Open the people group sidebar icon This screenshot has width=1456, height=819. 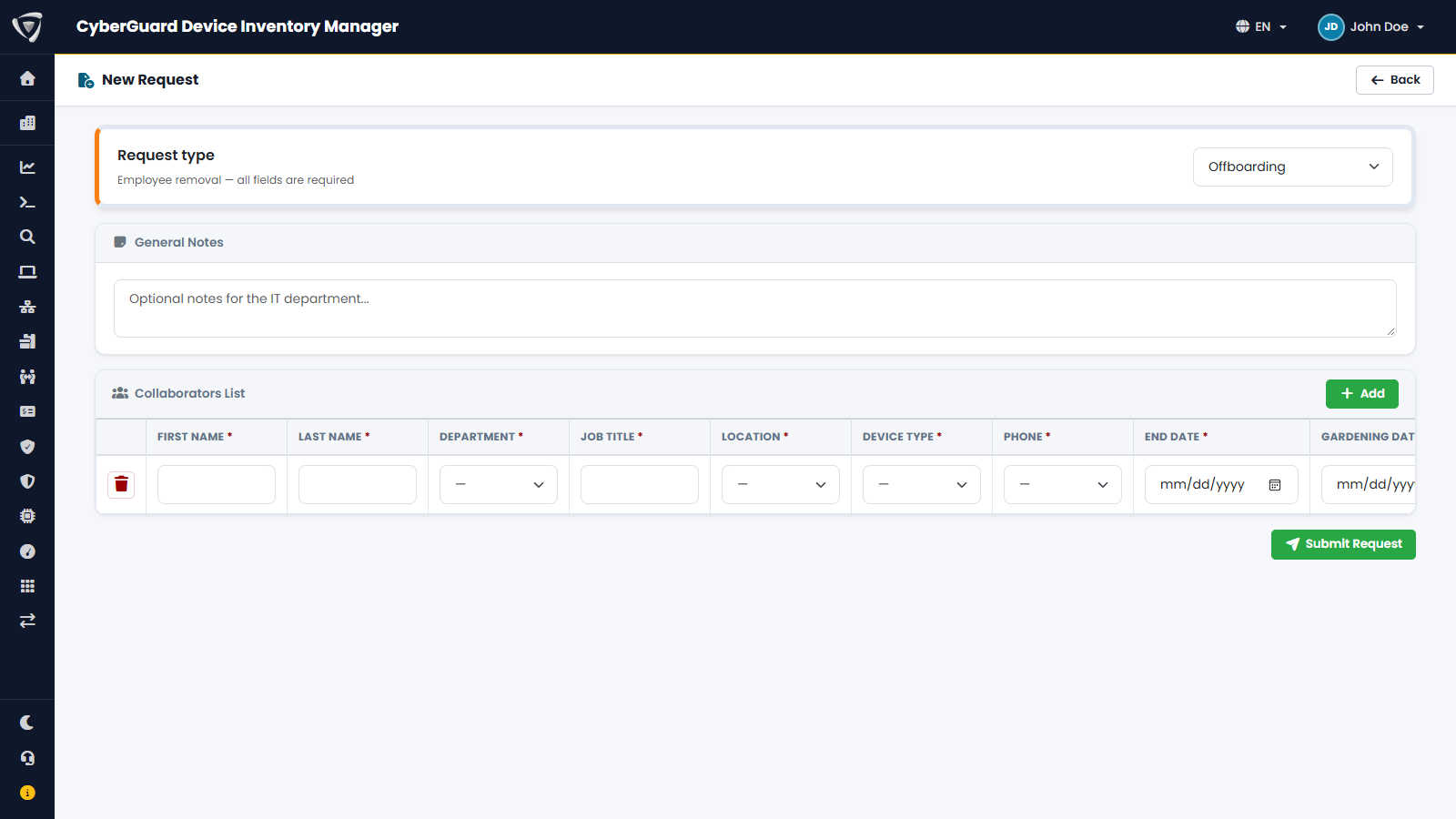point(27,377)
